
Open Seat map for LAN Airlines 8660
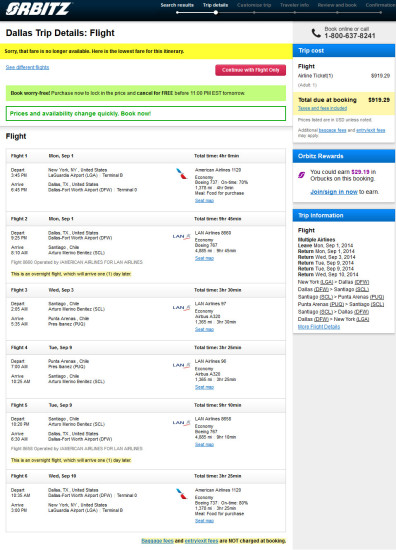(x=204, y=258)
